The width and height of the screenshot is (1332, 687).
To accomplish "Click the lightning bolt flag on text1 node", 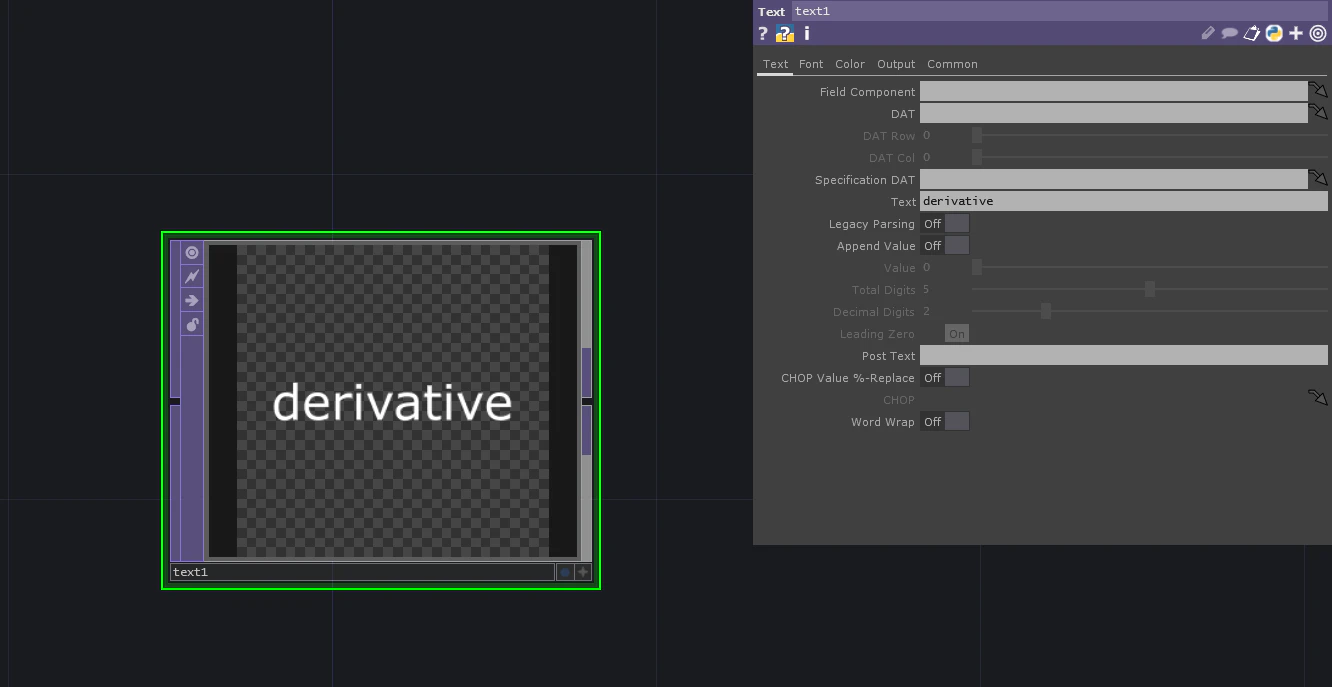I will coord(192,277).
